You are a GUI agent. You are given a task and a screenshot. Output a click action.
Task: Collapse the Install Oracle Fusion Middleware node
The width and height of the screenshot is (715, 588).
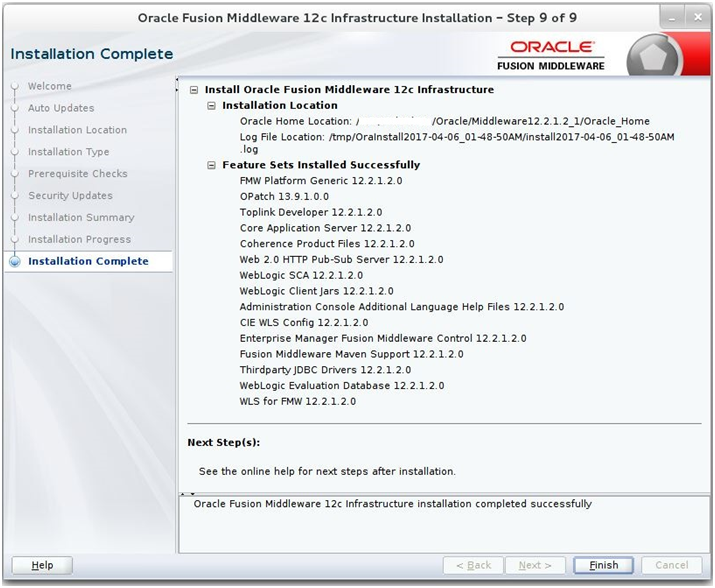(x=194, y=90)
